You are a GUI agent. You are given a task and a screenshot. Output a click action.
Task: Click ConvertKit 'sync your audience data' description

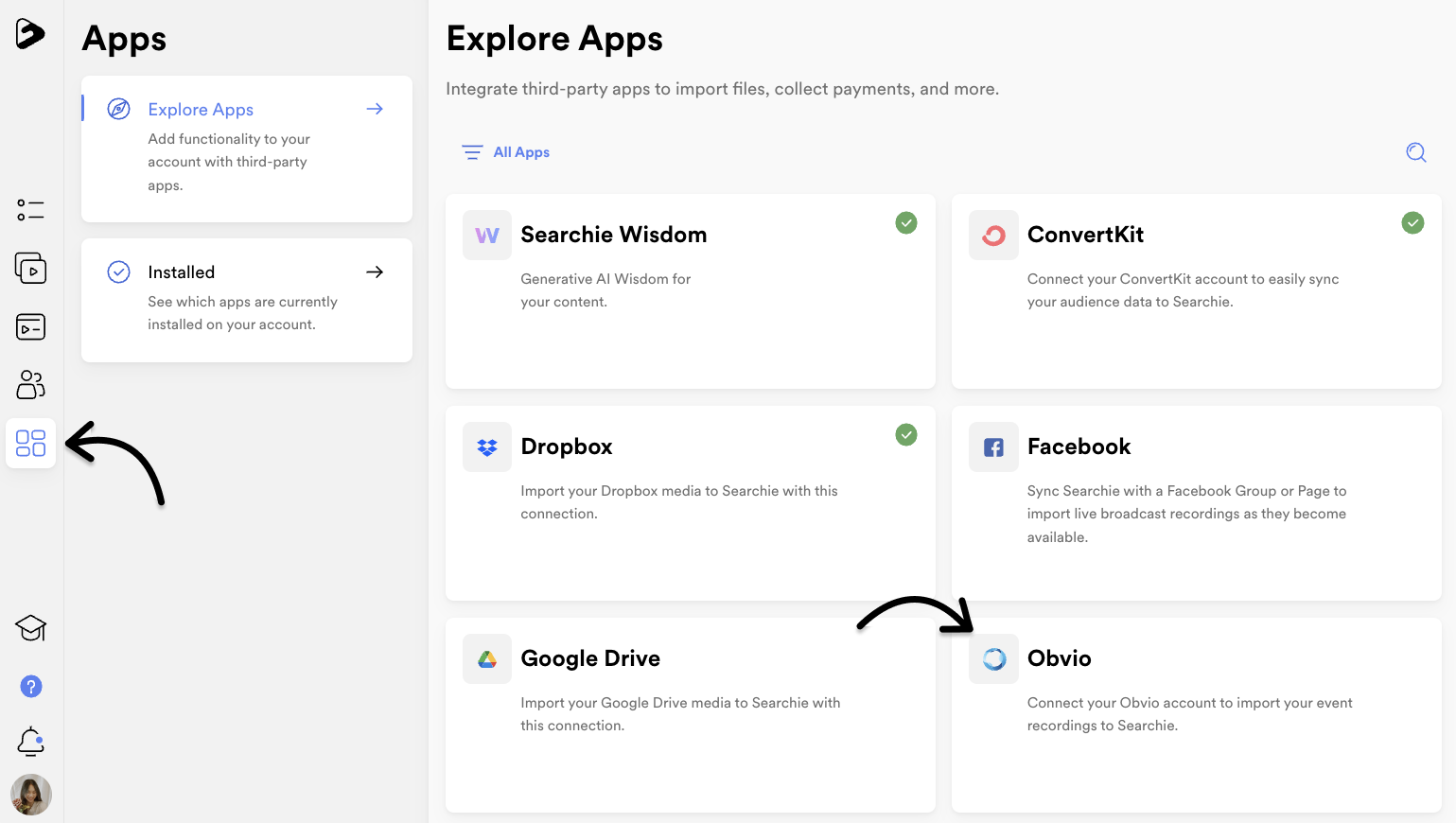coord(1183,290)
